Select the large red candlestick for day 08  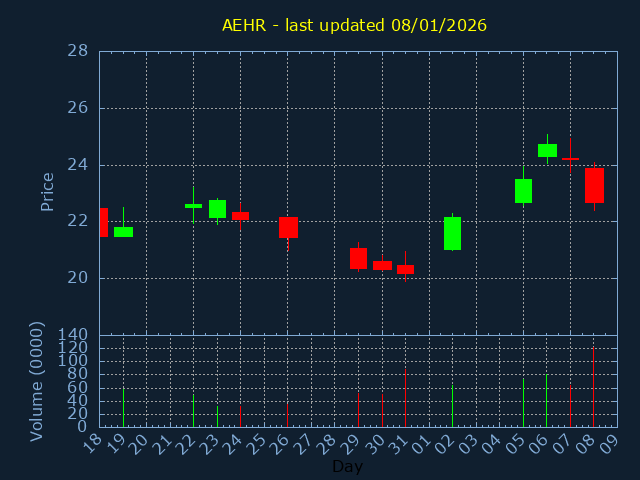[594, 185]
